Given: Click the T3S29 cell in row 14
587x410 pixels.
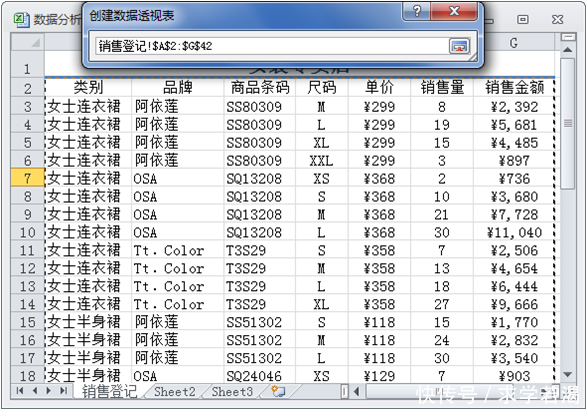Looking at the screenshot, I should tap(260, 304).
